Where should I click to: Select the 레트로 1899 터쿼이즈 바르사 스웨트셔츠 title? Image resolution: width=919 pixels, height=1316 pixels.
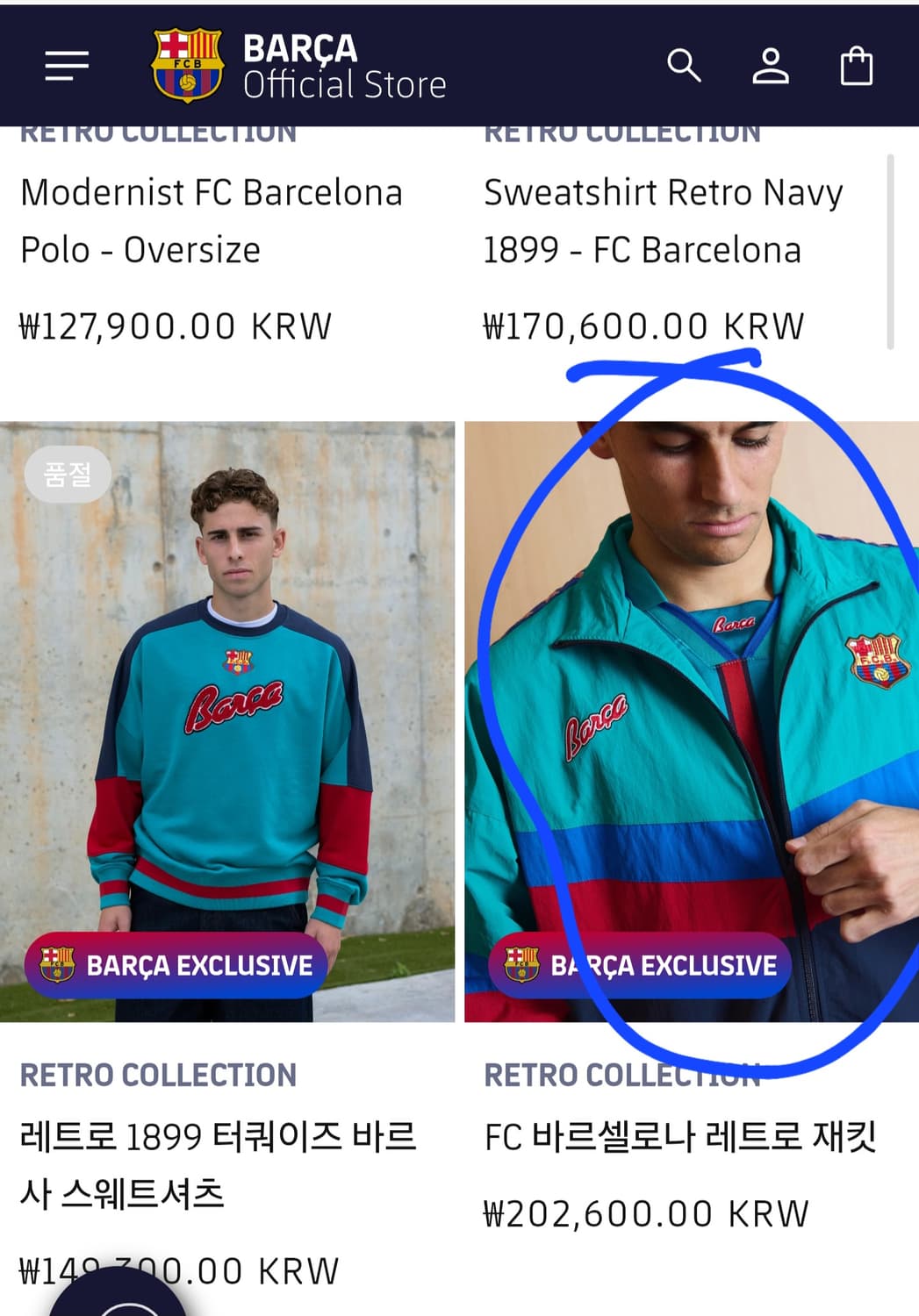(218, 1164)
